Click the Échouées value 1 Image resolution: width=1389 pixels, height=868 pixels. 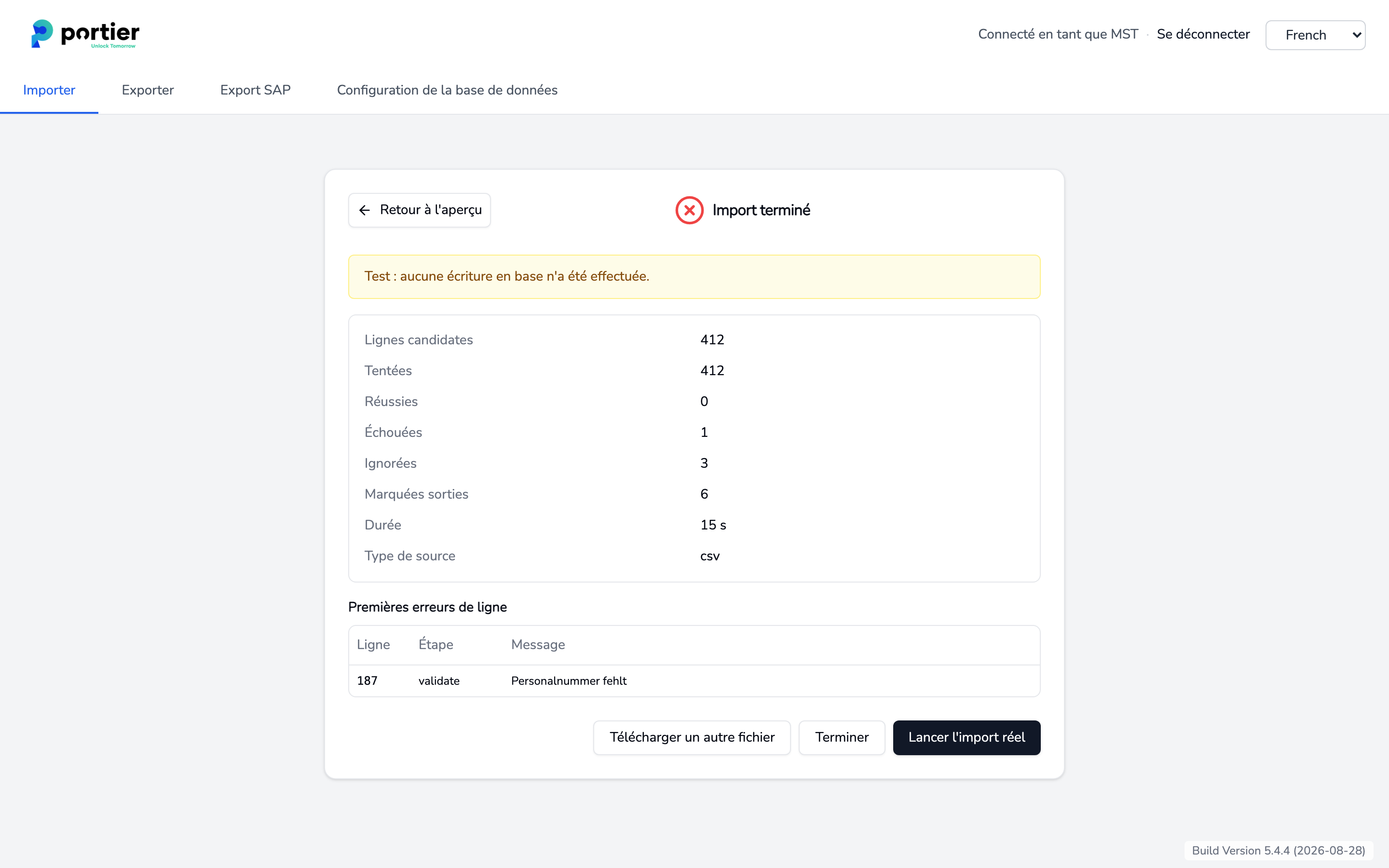click(x=704, y=433)
